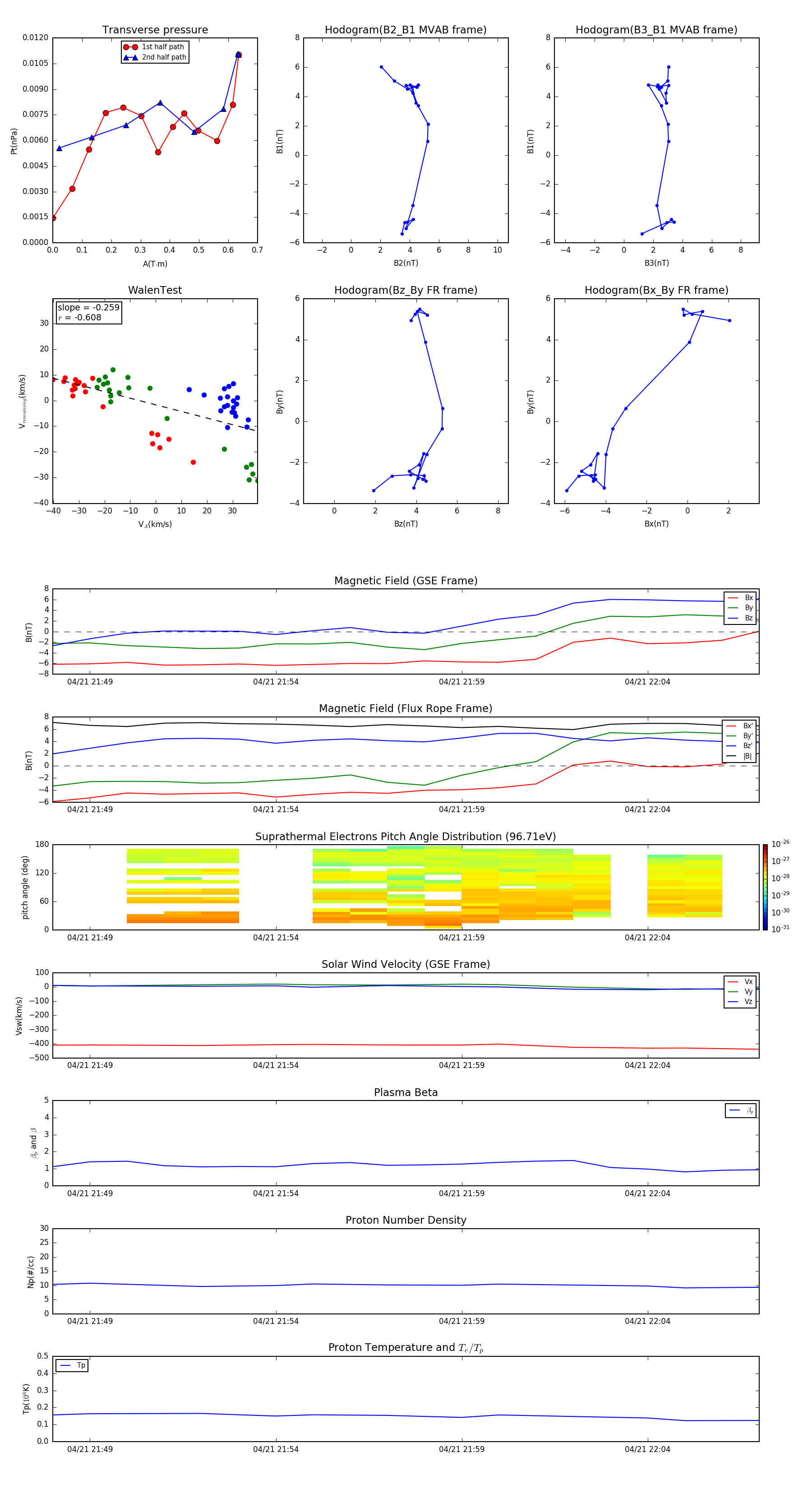This screenshot has width=812, height=1489.
Task: Click the 'Transverse pressure' plot title
Action: 155,29
